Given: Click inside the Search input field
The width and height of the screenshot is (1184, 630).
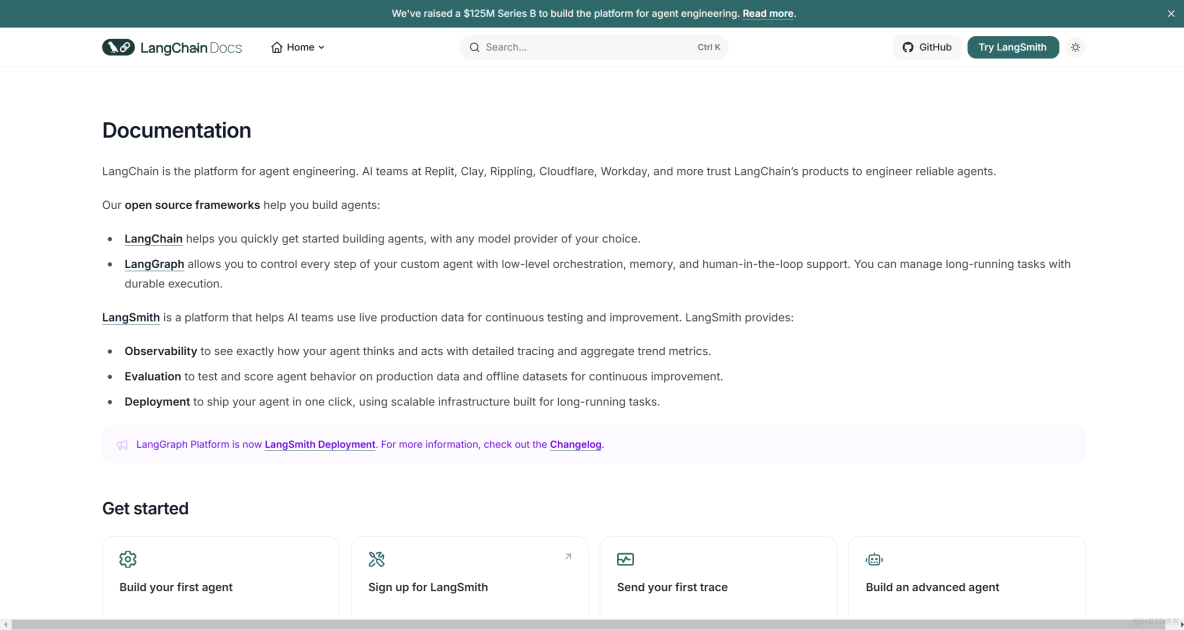Looking at the screenshot, I should click(x=560, y=46).
